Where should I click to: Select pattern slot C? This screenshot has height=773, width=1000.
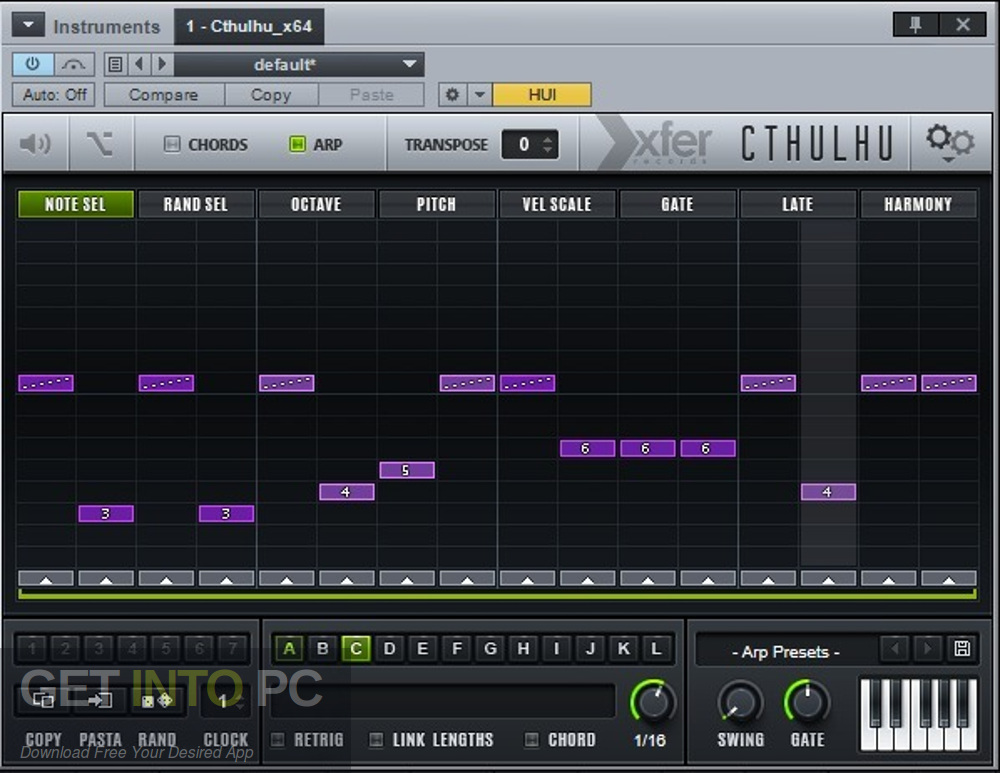pos(356,649)
